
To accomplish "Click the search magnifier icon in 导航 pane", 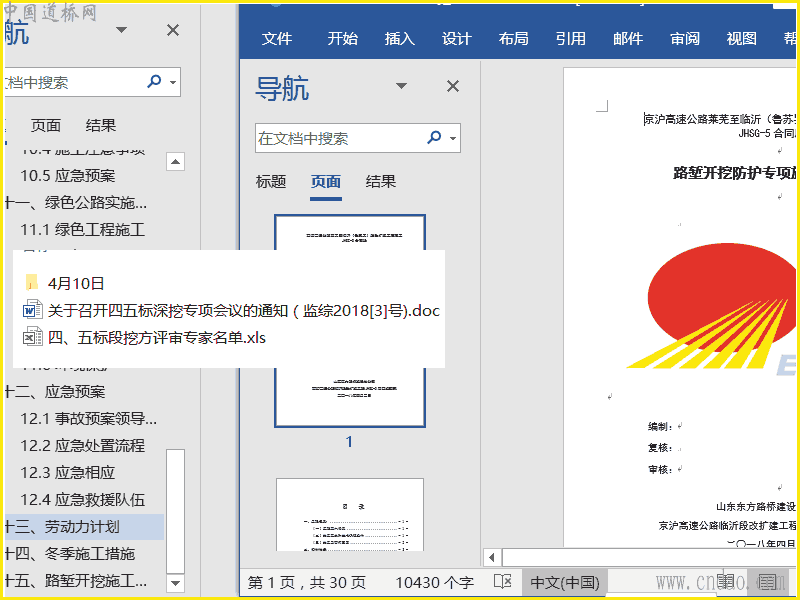I will (434, 137).
